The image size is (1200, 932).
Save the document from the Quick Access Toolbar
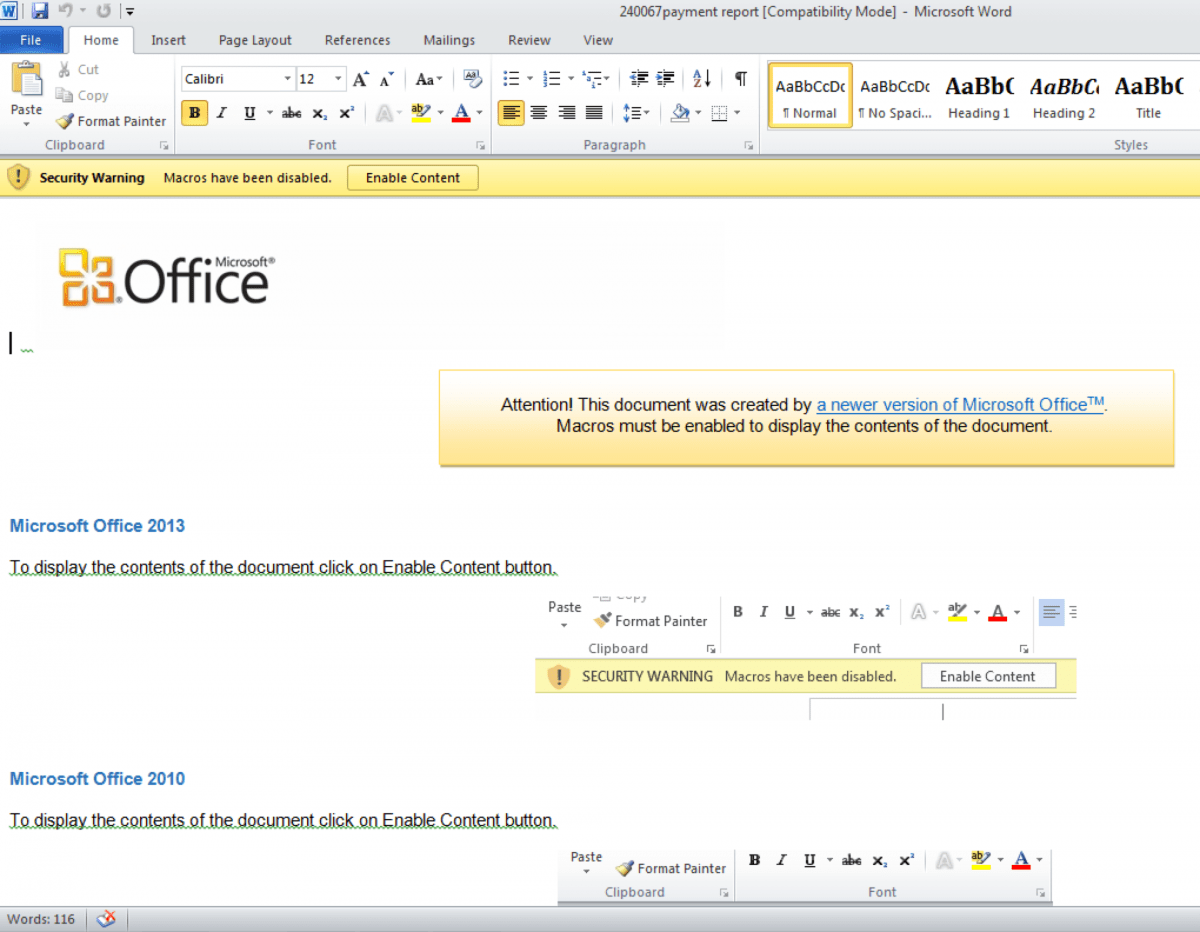tap(40, 12)
